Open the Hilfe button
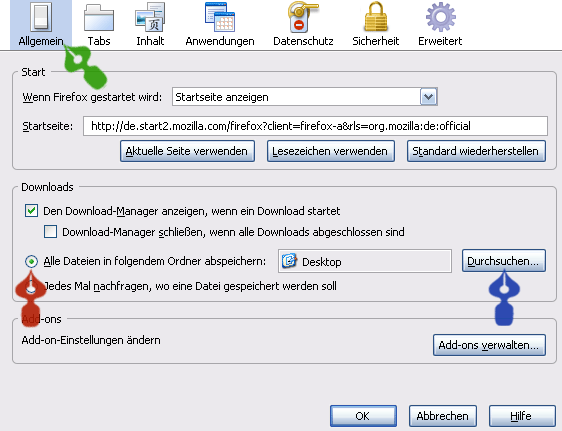The width and height of the screenshot is (562, 431). pyautogui.click(x=522, y=416)
